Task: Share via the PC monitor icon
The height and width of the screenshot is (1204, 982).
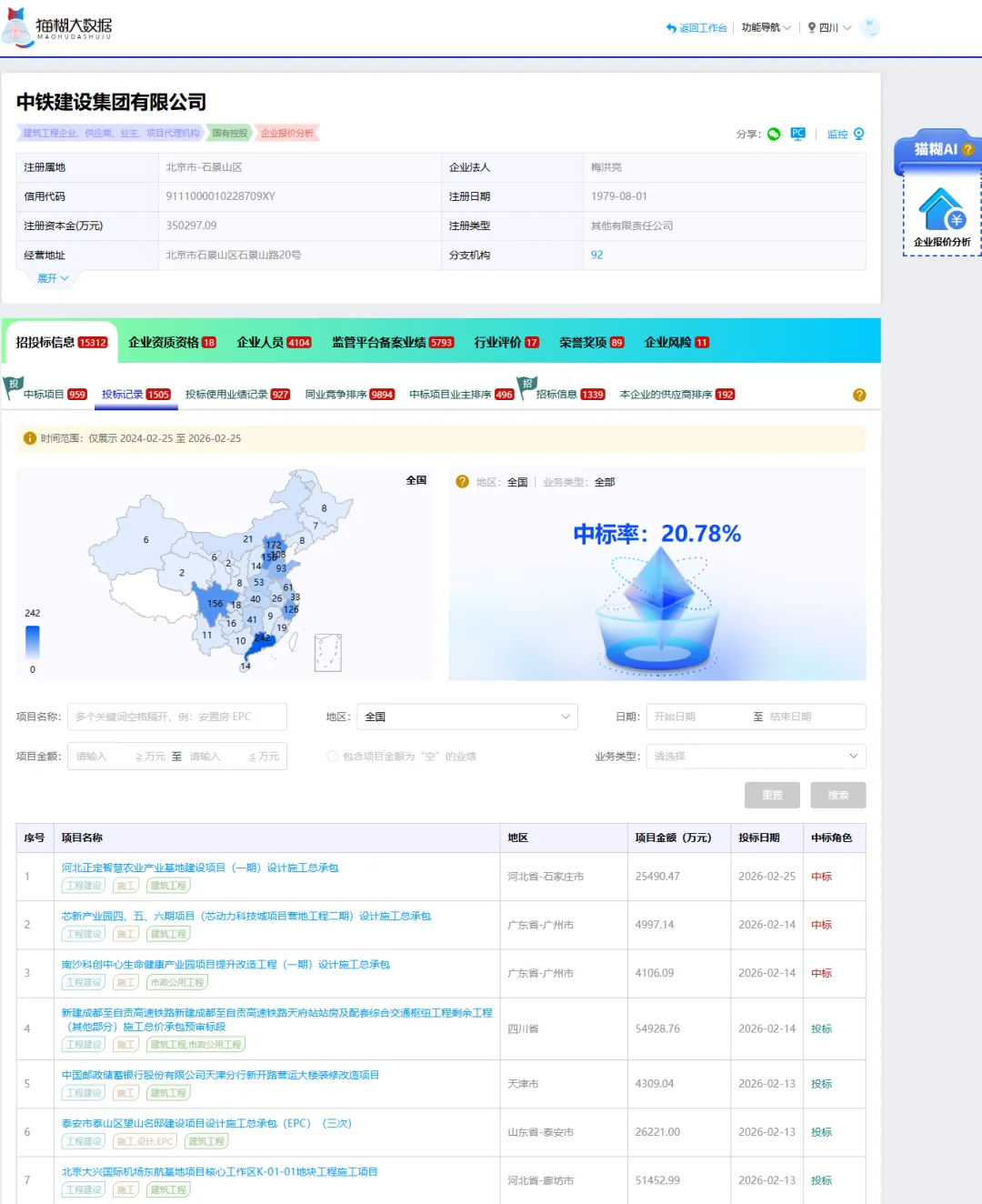Action: 798,134
